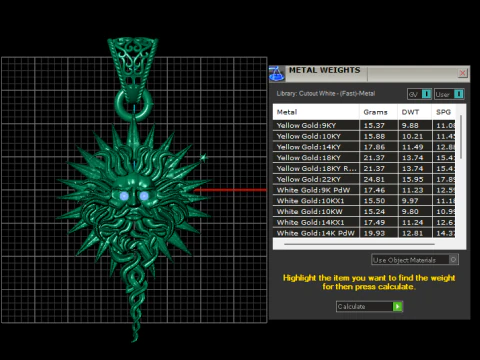Click the DWT column header
The width and height of the screenshot is (480, 360).
point(414,112)
